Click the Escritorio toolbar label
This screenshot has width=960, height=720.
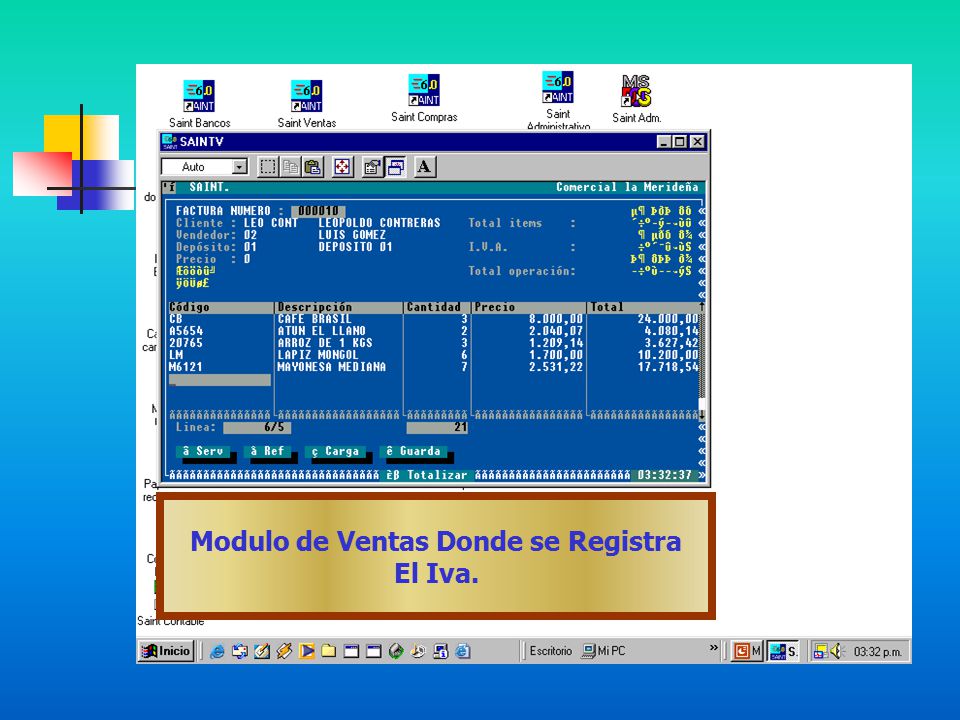click(550, 651)
